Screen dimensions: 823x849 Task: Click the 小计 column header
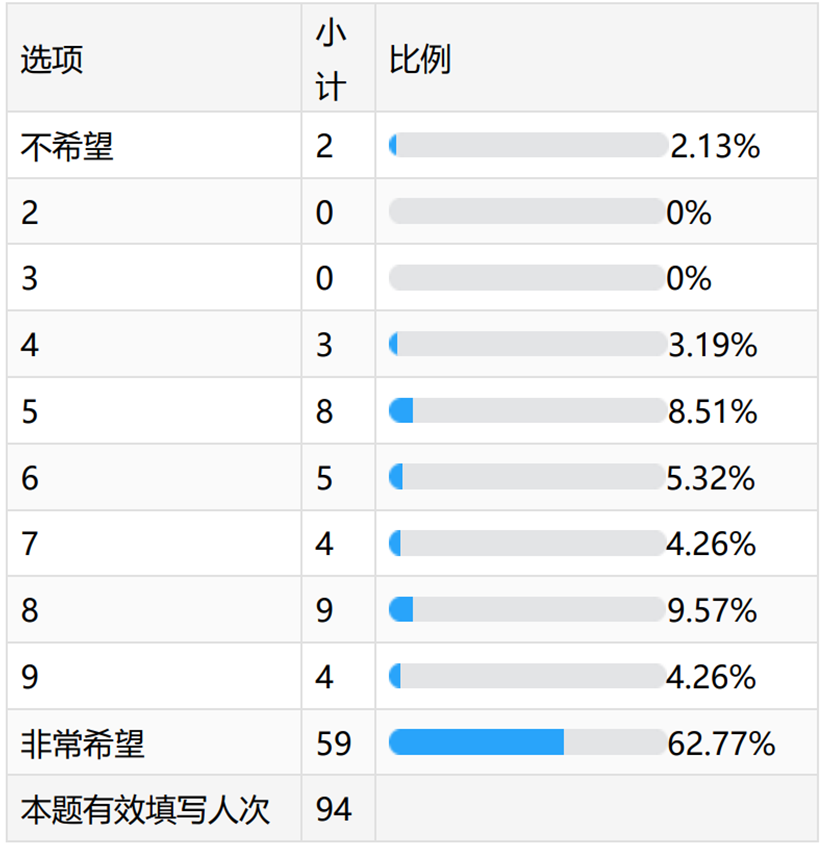pyautogui.click(x=331, y=60)
